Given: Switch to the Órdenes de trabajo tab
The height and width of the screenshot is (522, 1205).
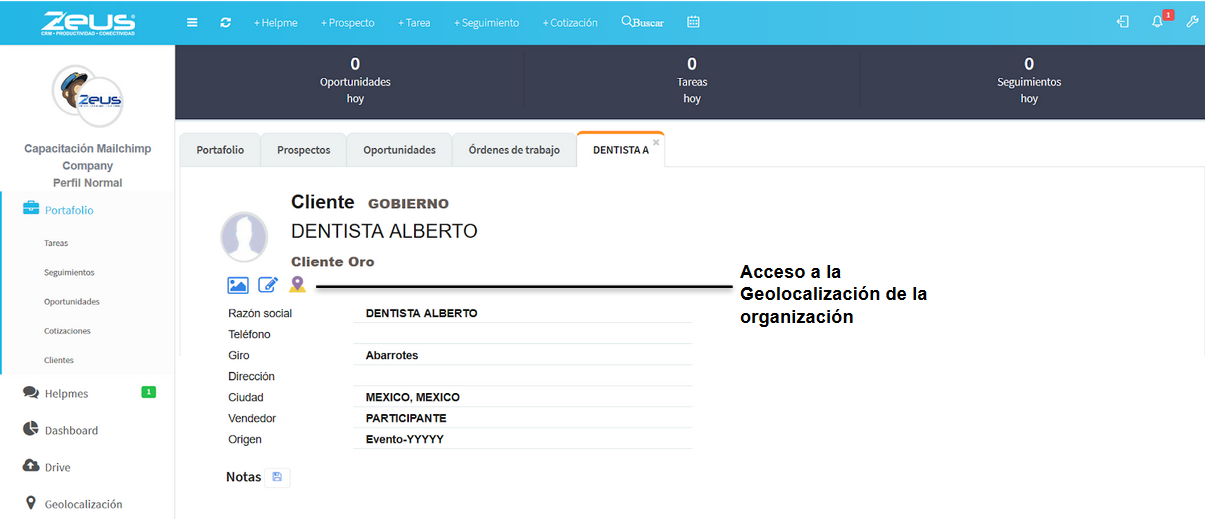Looking at the screenshot, I should point(514,150).
